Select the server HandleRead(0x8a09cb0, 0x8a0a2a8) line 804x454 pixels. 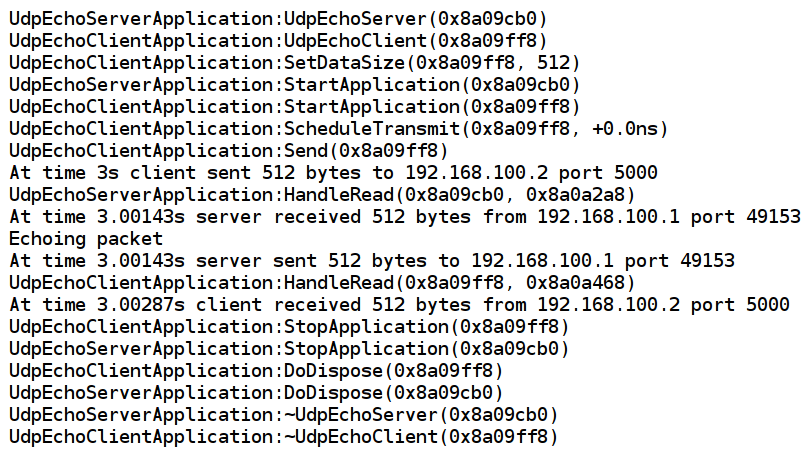(322, 194)
